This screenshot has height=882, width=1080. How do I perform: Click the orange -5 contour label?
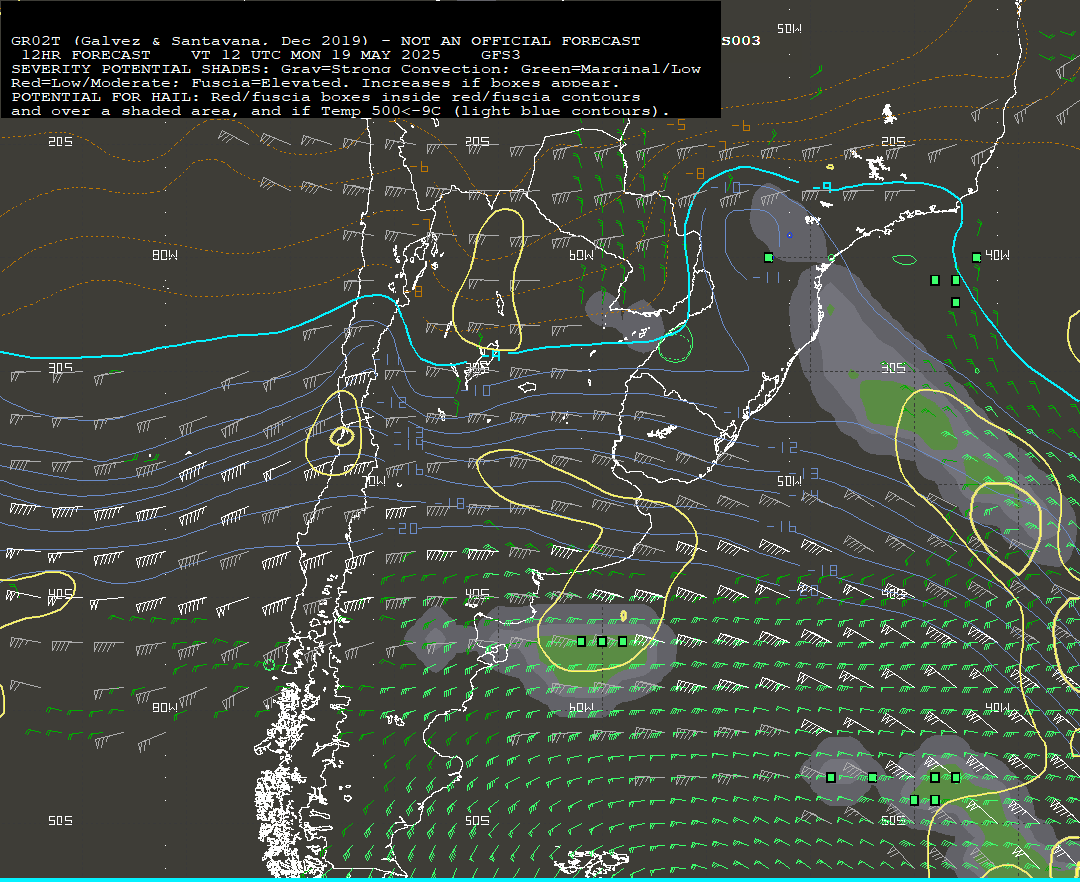point(676,125)
